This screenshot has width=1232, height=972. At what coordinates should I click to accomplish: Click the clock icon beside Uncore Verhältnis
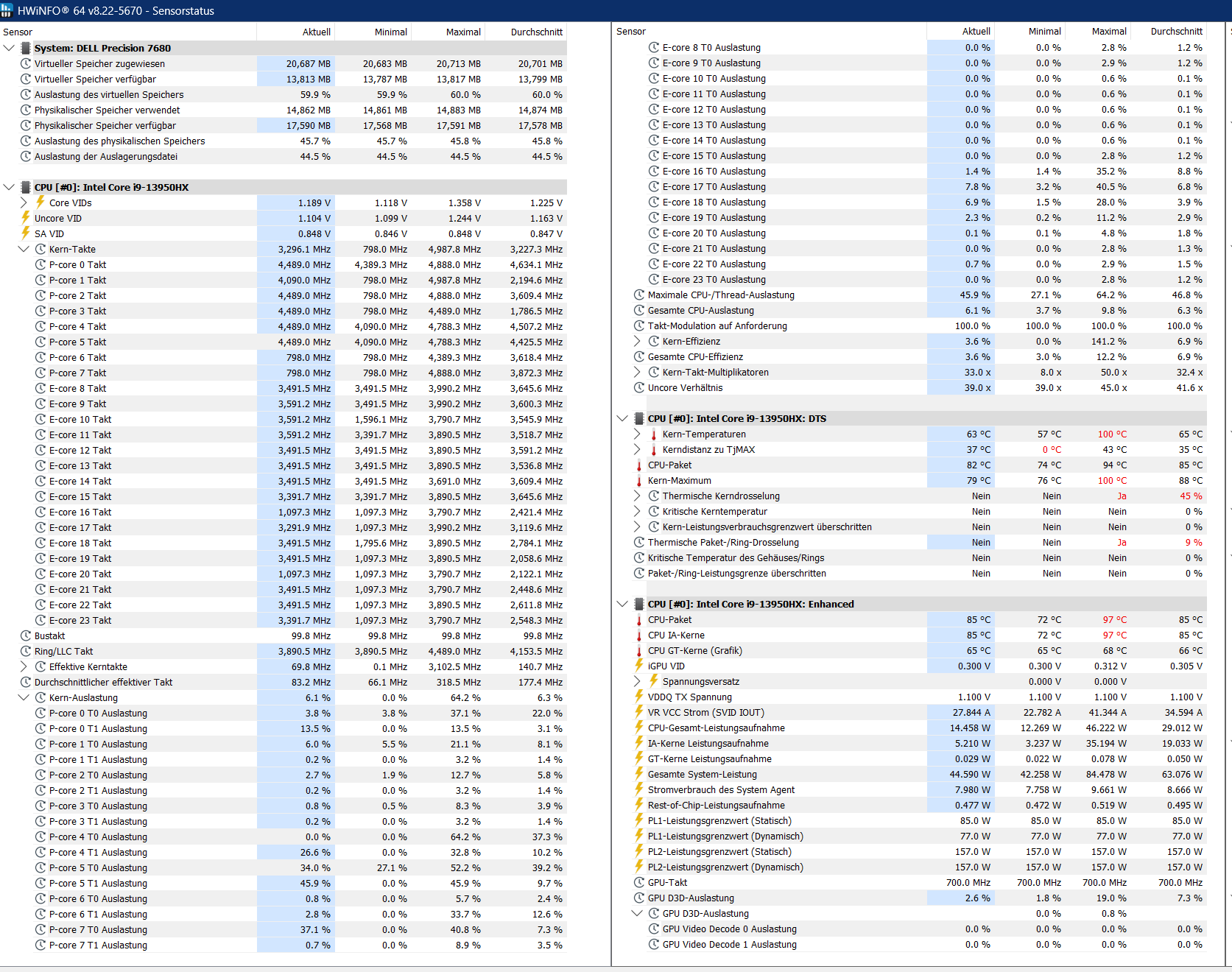point(639,387)
